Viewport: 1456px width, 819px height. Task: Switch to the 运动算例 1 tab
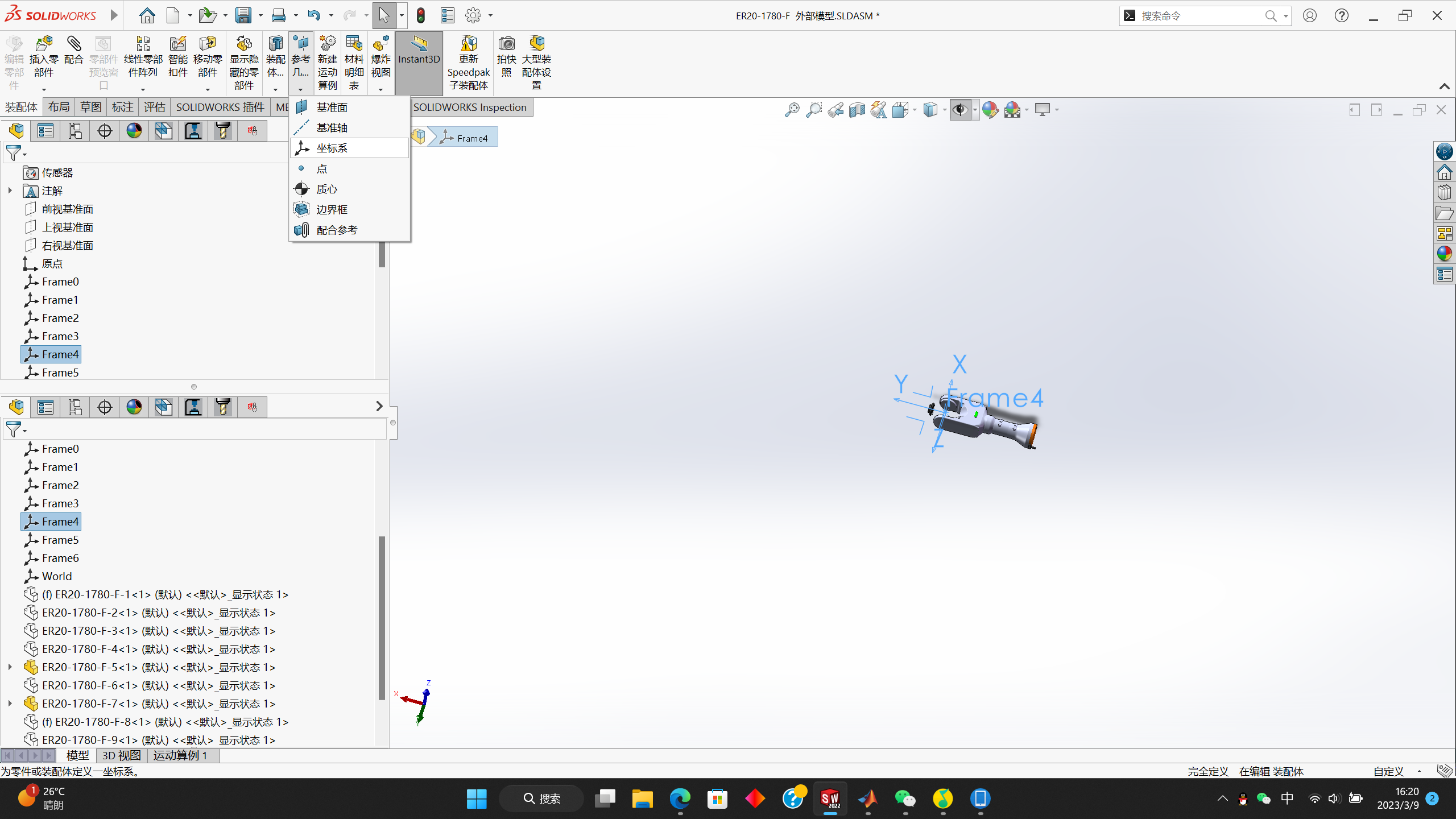coord(181,755)
